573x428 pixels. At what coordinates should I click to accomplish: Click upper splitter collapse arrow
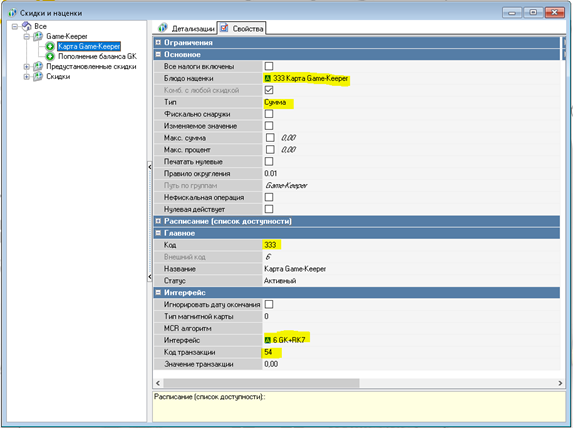[x=149, y=167]
